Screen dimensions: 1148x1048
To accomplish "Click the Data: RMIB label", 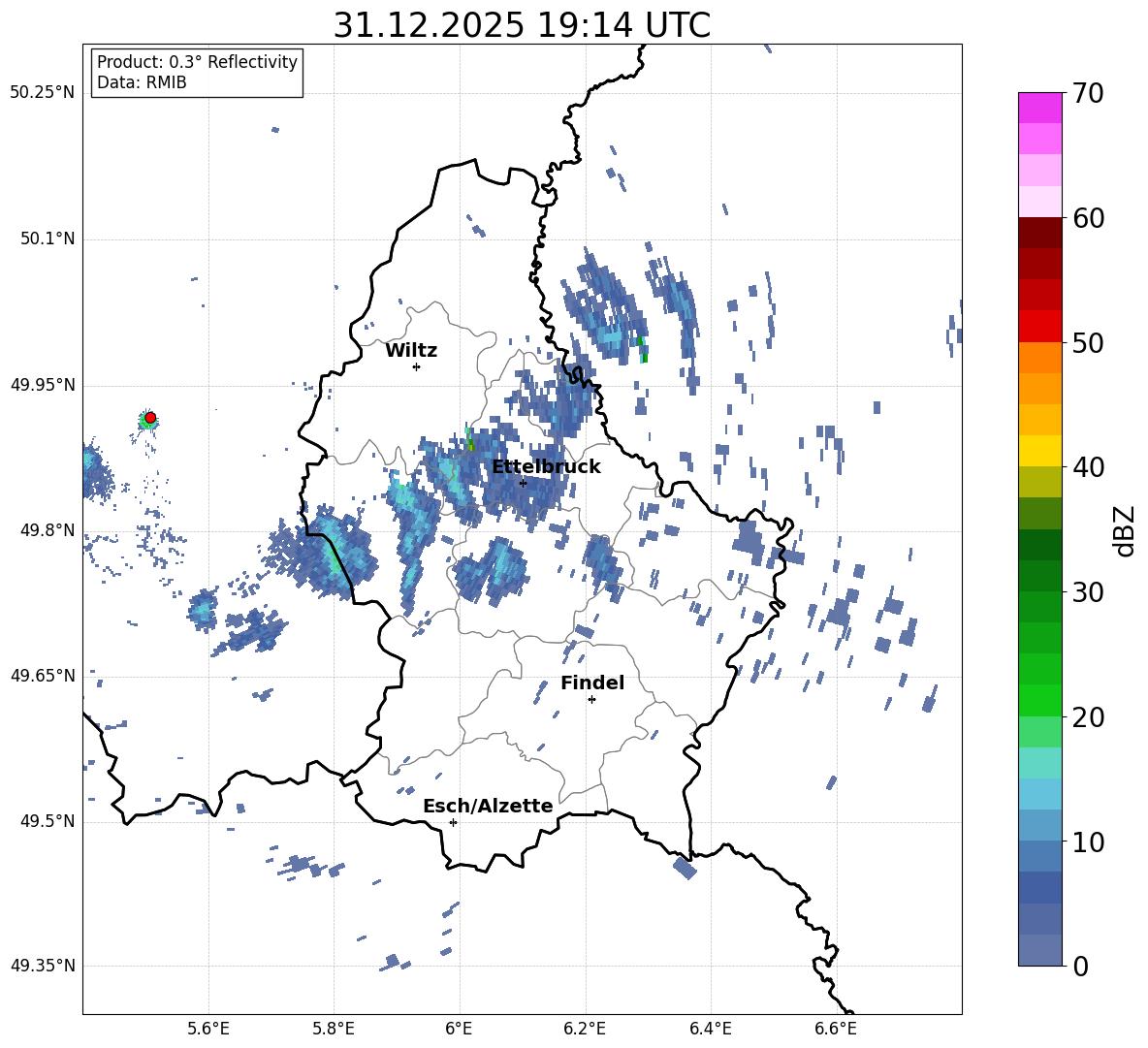I will coord(142,82).
